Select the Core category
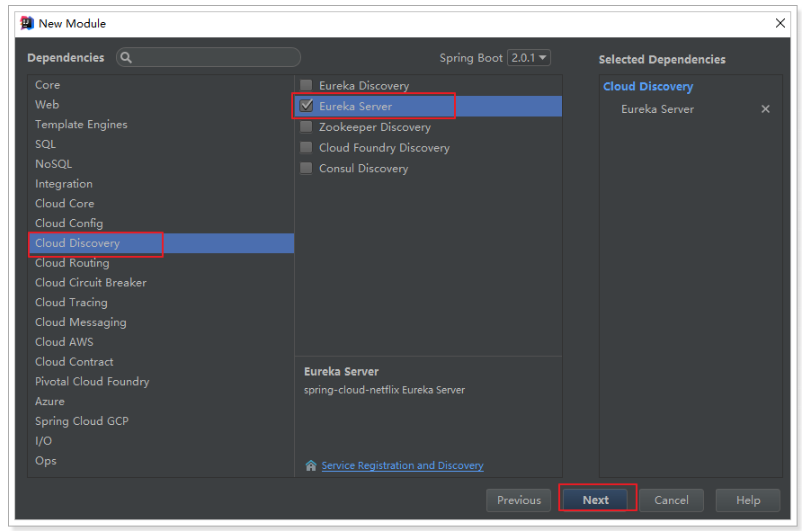Viewport: 804px width, 531px height. 161,85
